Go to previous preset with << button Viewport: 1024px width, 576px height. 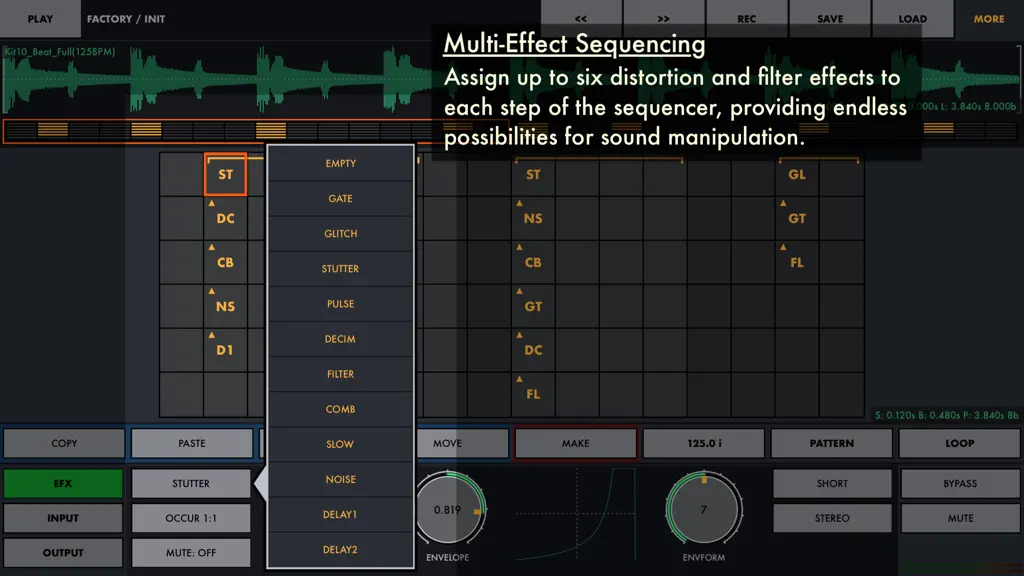click(x=581, y=18)
